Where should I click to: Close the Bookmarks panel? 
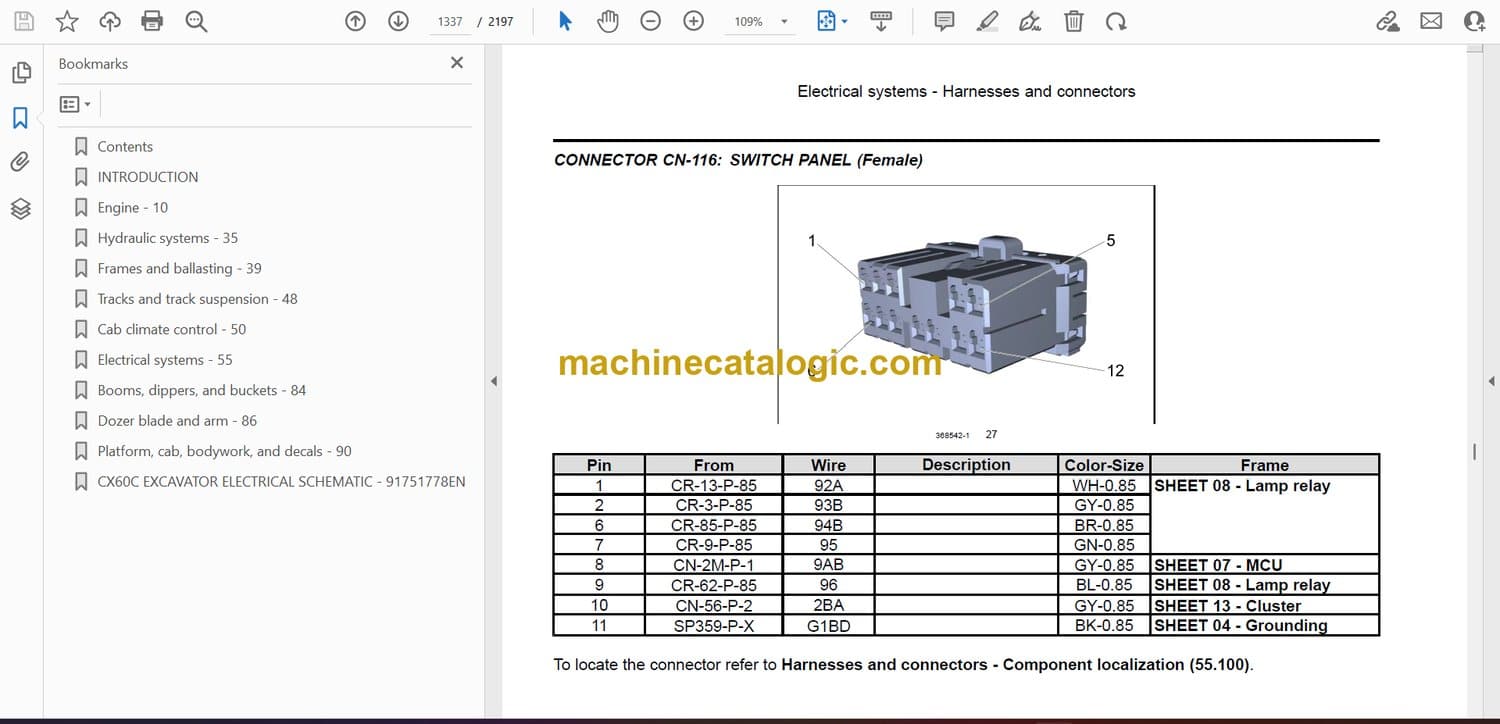[457, 63]
